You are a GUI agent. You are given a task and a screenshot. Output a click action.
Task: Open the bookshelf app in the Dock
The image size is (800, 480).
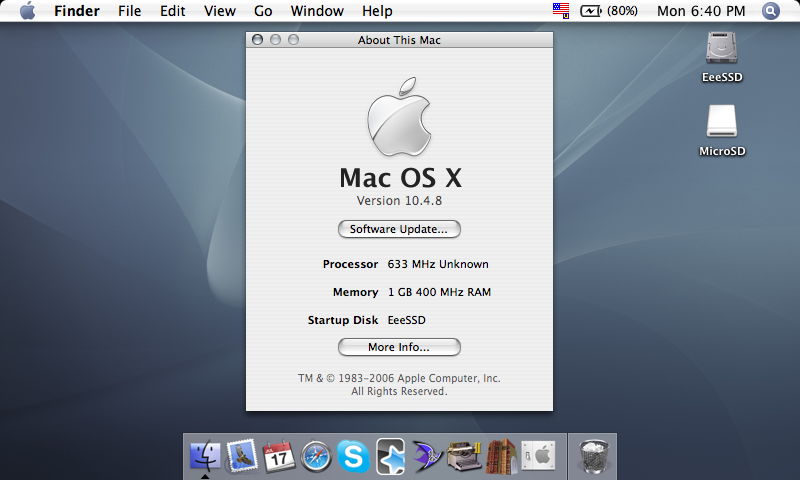pyautogui.click(x=501, y=455)
